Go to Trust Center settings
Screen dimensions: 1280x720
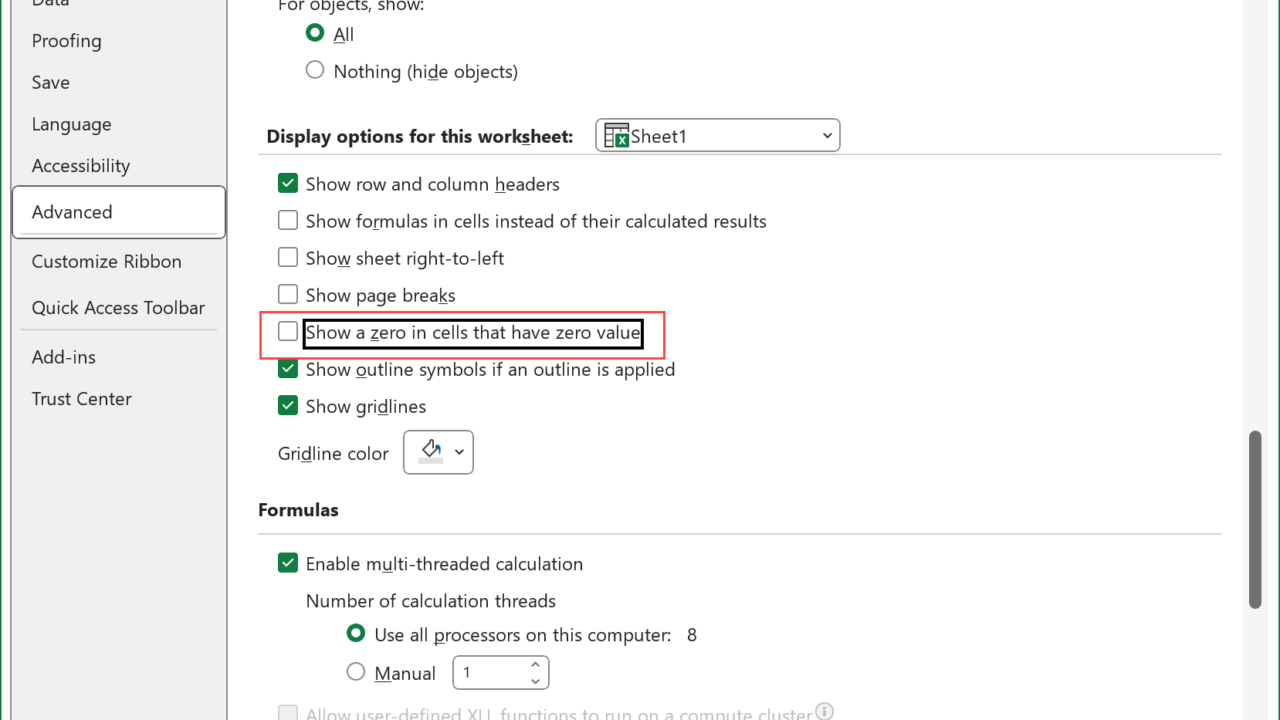click(81, 399)
